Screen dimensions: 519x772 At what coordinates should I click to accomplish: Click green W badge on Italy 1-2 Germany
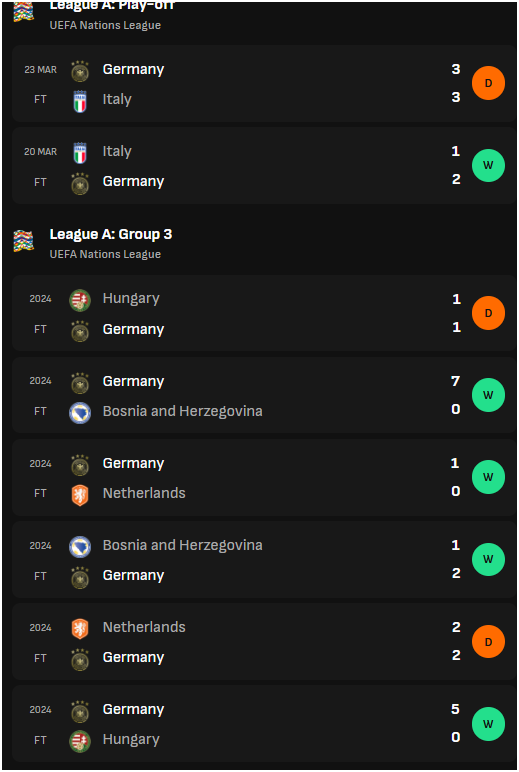488,165
